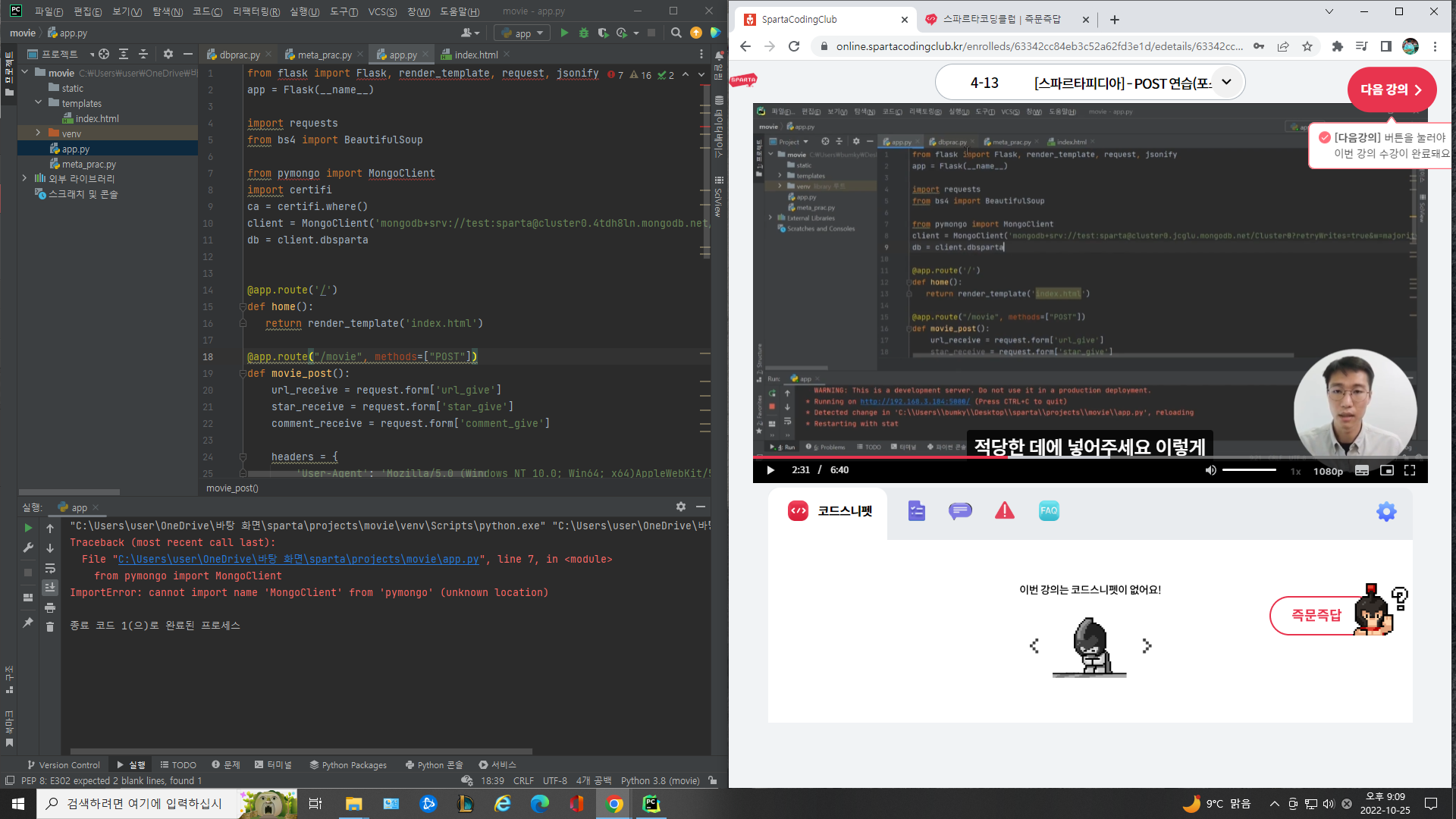Open the chat bubble icon below the video

960,511
